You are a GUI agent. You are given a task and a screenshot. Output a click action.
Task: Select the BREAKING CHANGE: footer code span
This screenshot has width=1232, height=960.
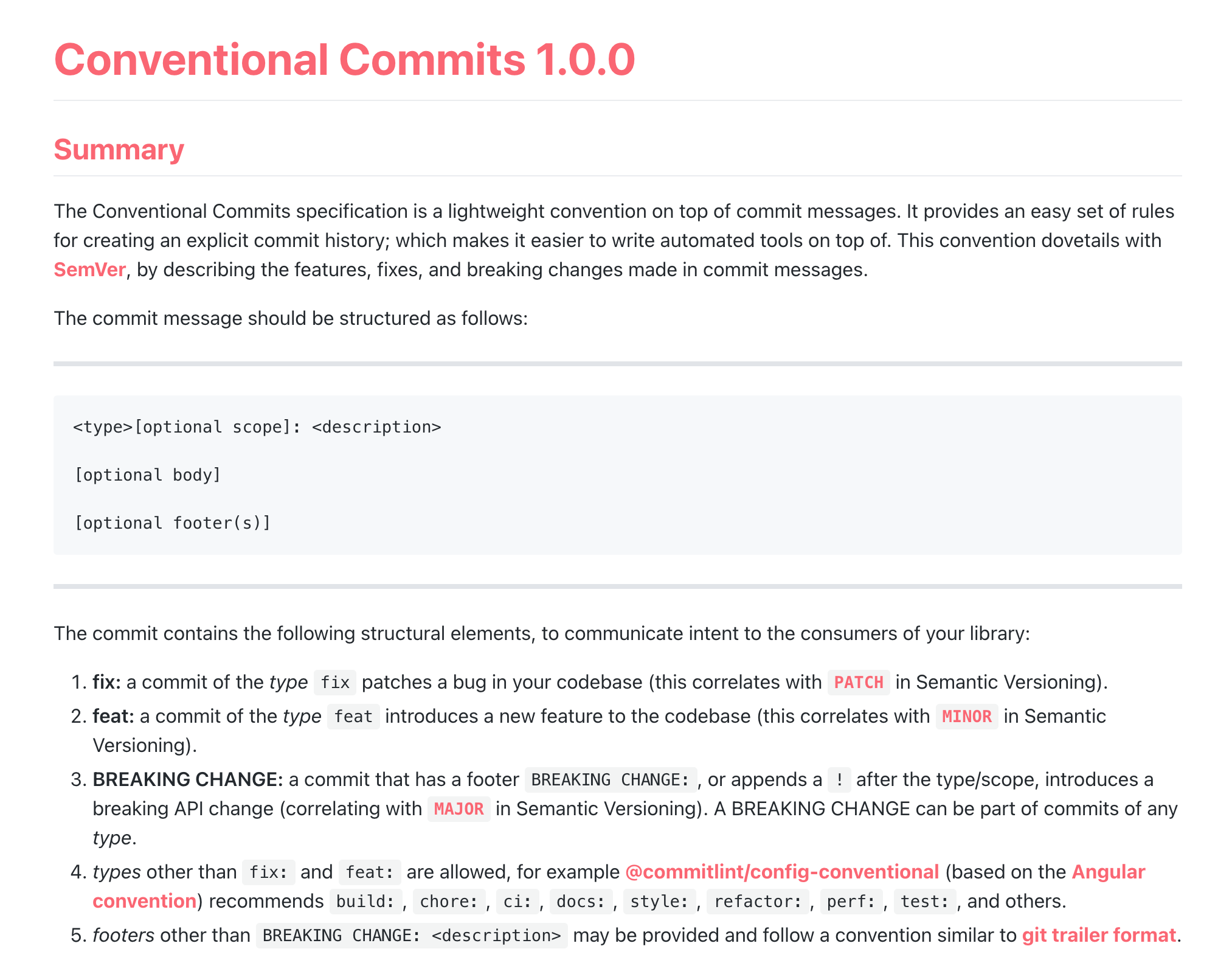click(x=609, y=780)
